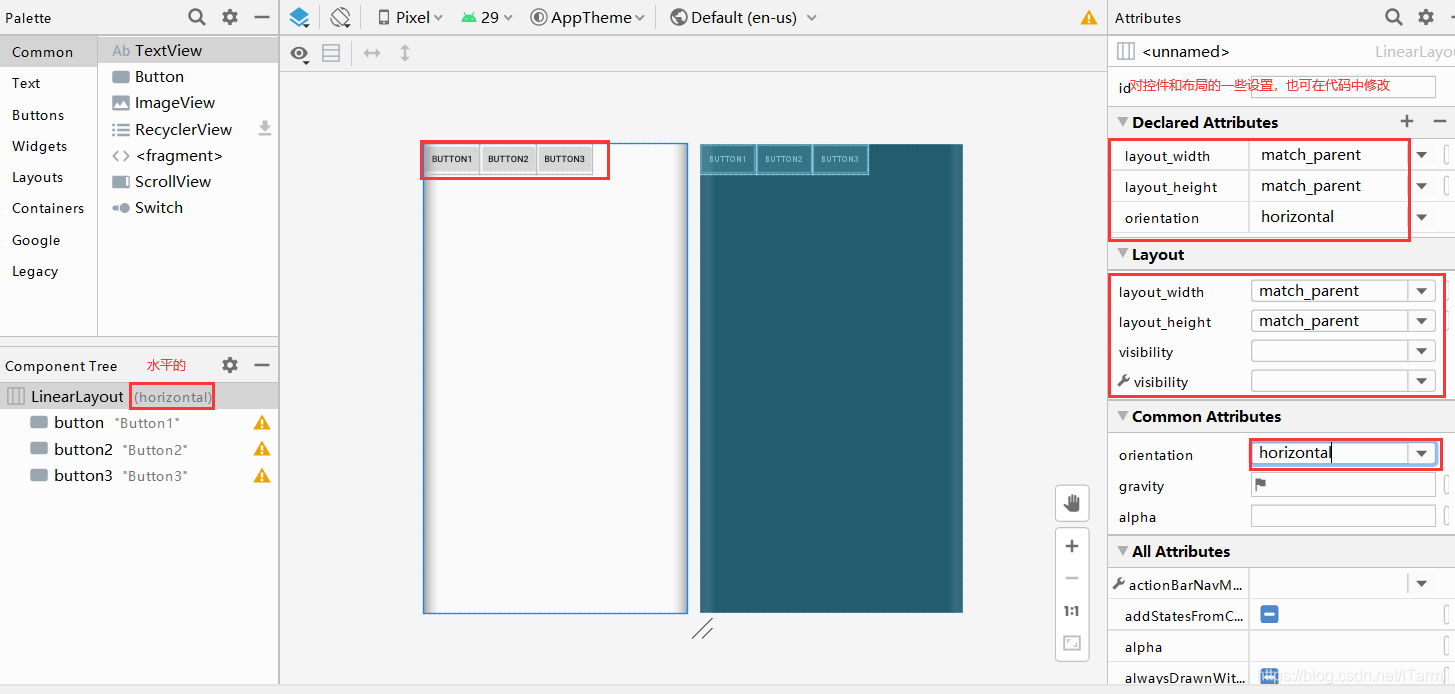Click BUTTON2 in design preview
The image size is (1455, 694).
pyautogui.click(x=508, y=159)
